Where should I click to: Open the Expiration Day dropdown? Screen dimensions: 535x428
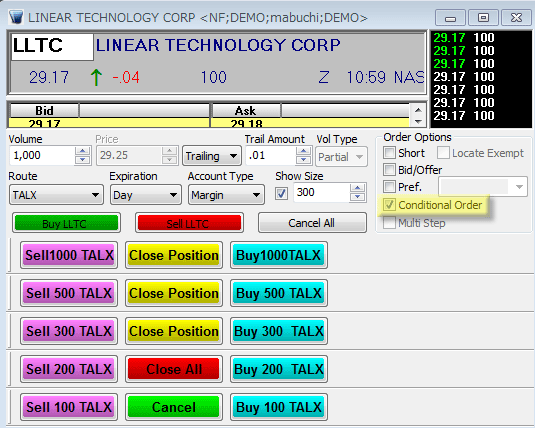pyautogui.click(x=146, y=195)
